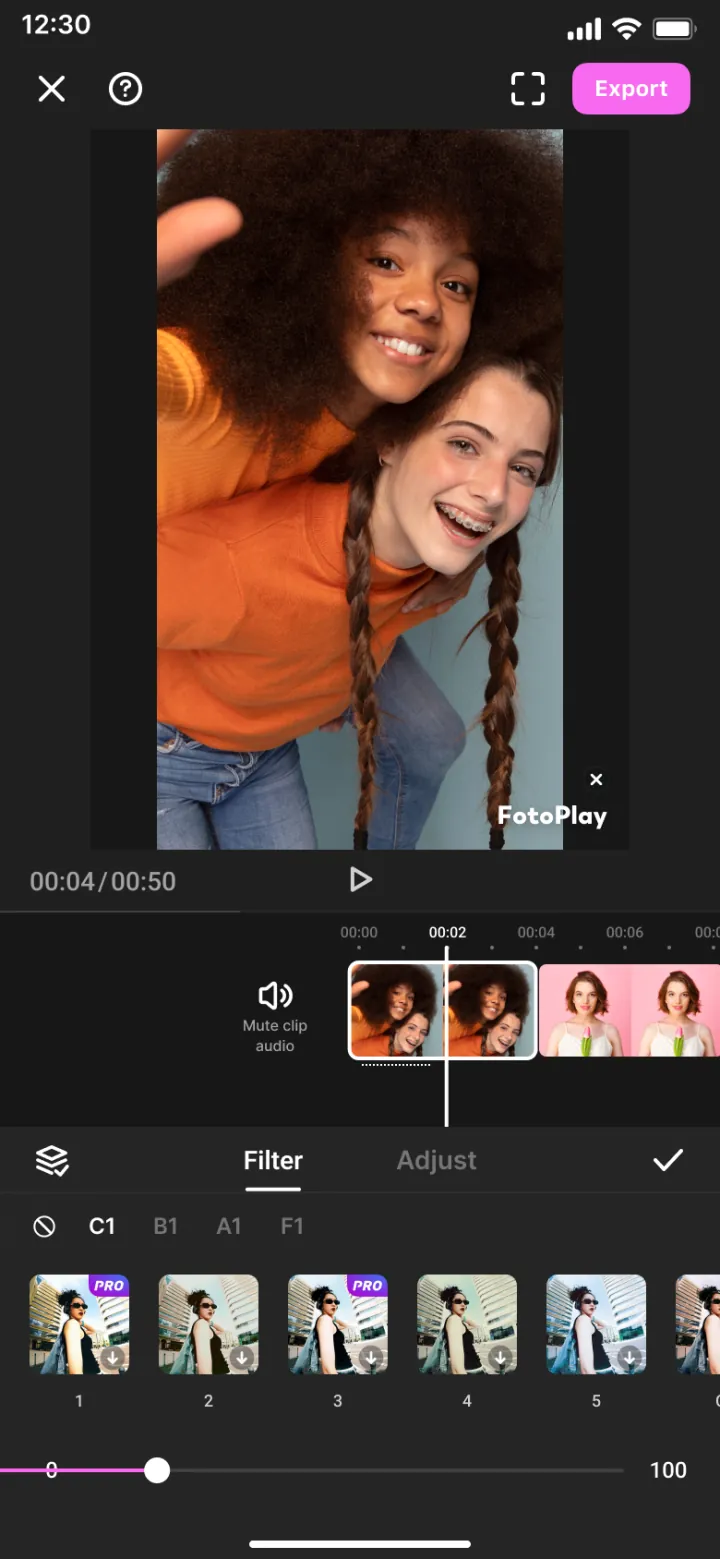Select PRO filter thumbnail 1
The image size is (720, 1559).
tap(79, 1324)
